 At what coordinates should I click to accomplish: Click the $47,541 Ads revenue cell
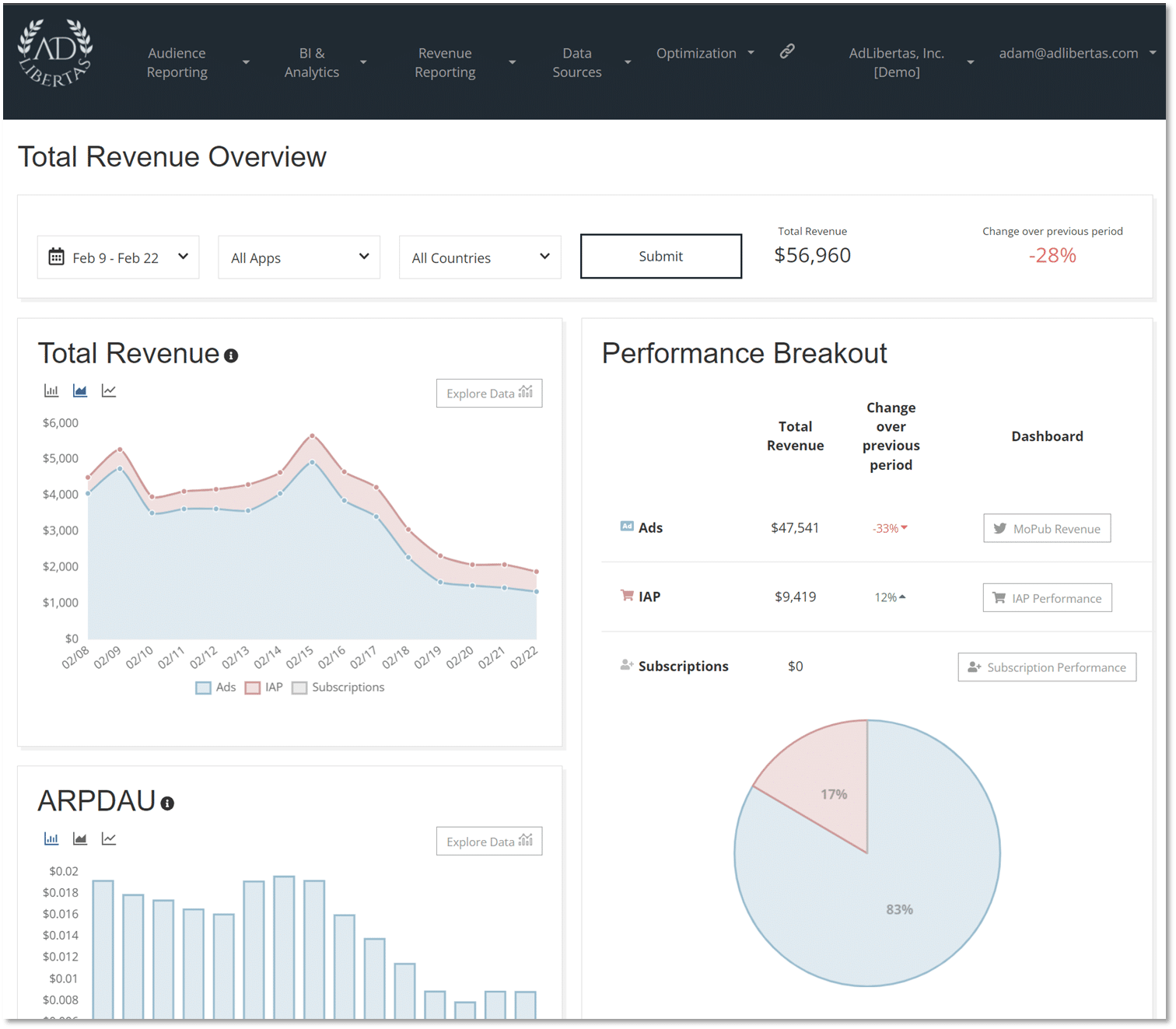click(795, 527)
